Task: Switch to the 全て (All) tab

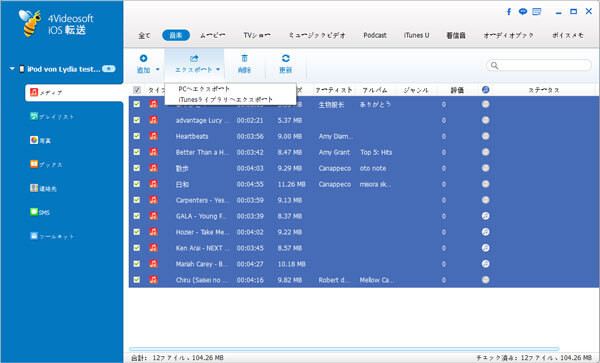Action: tap(144, 36)
